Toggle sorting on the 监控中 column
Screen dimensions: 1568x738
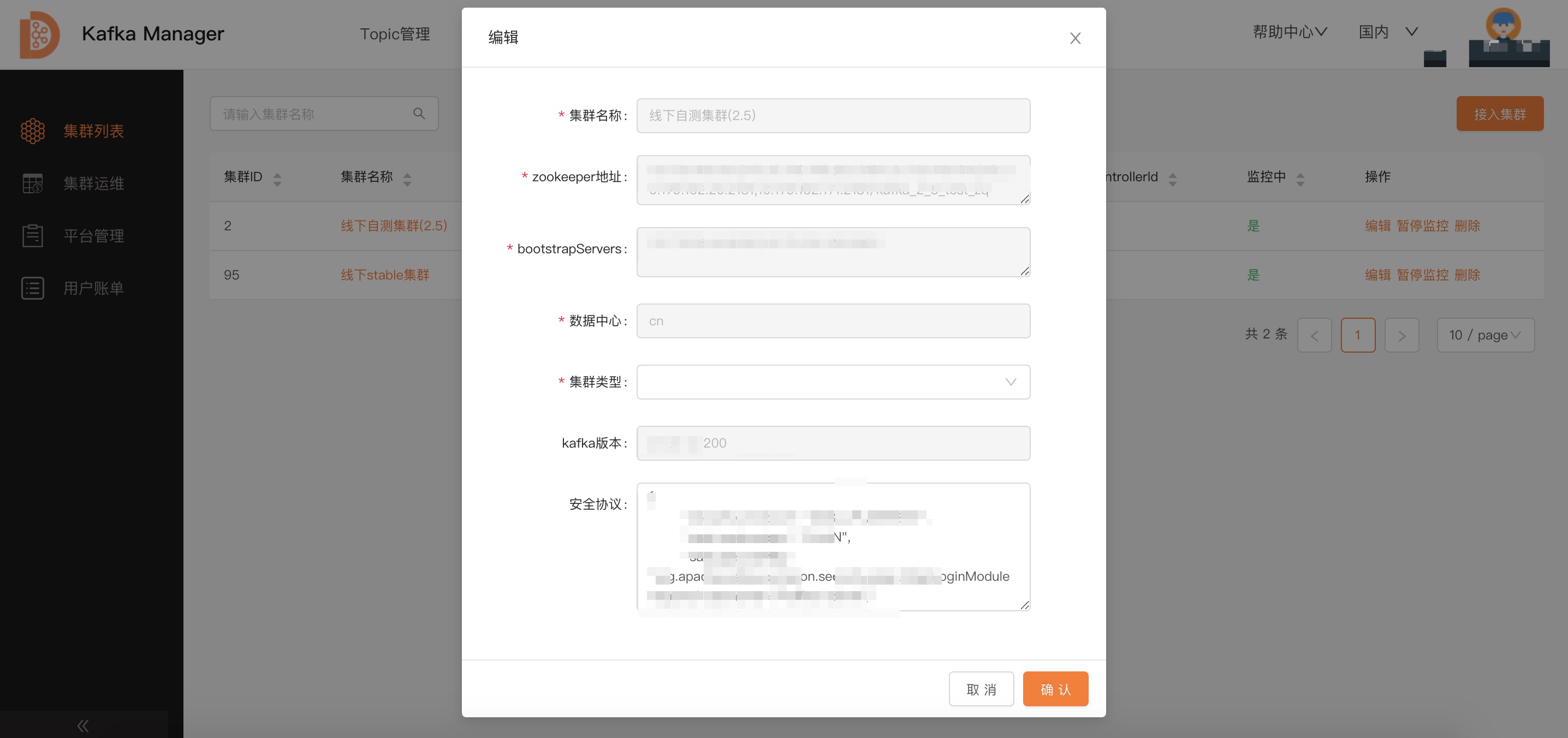click(1299, 179)
